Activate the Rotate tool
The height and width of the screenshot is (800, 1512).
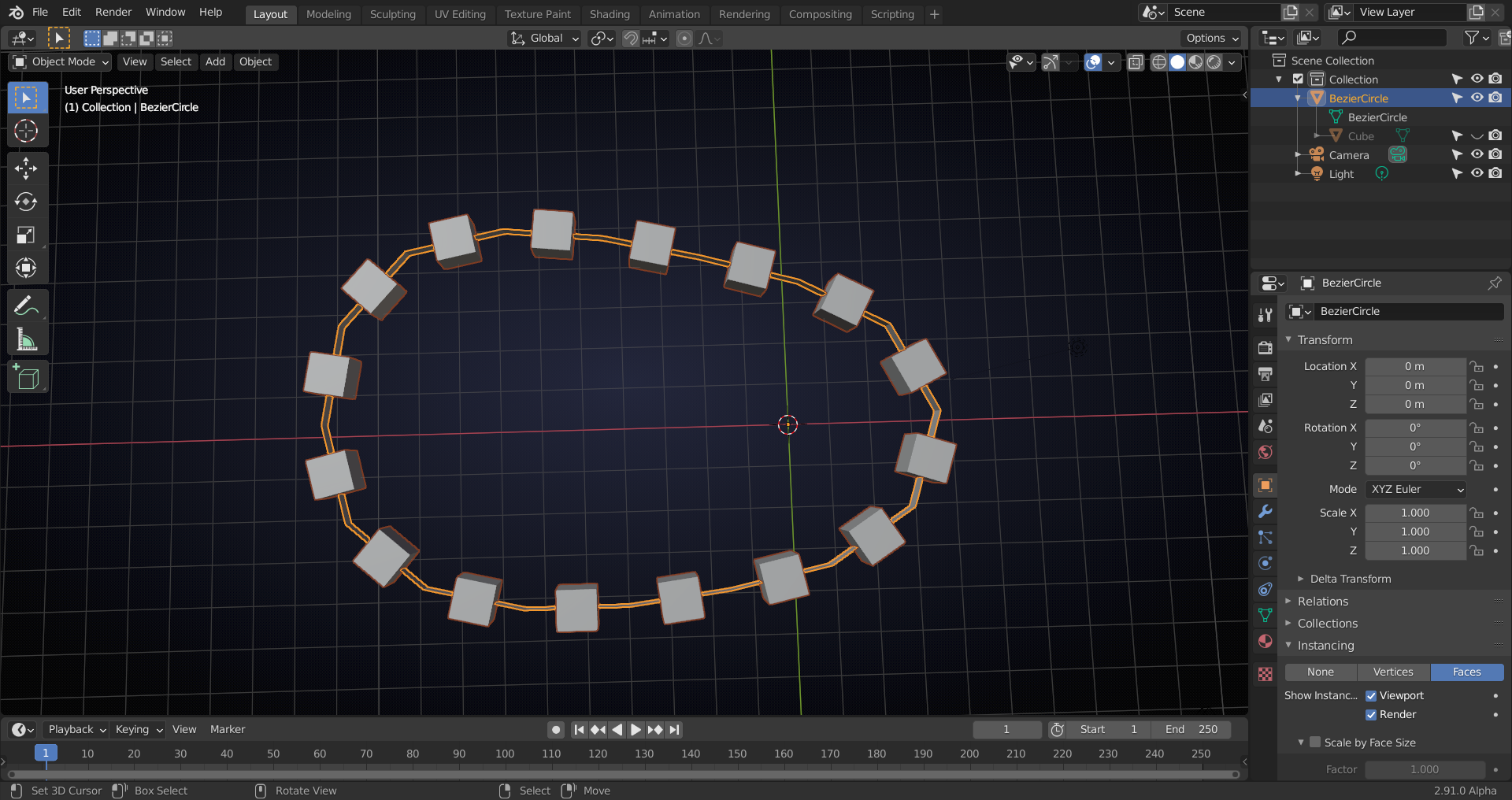[26, 202]
